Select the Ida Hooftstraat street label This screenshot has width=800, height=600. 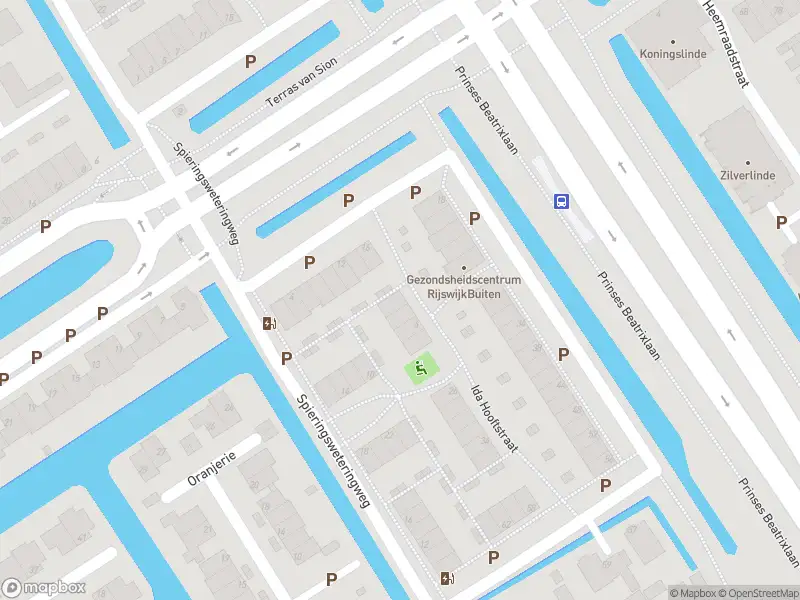click(494, 419)
